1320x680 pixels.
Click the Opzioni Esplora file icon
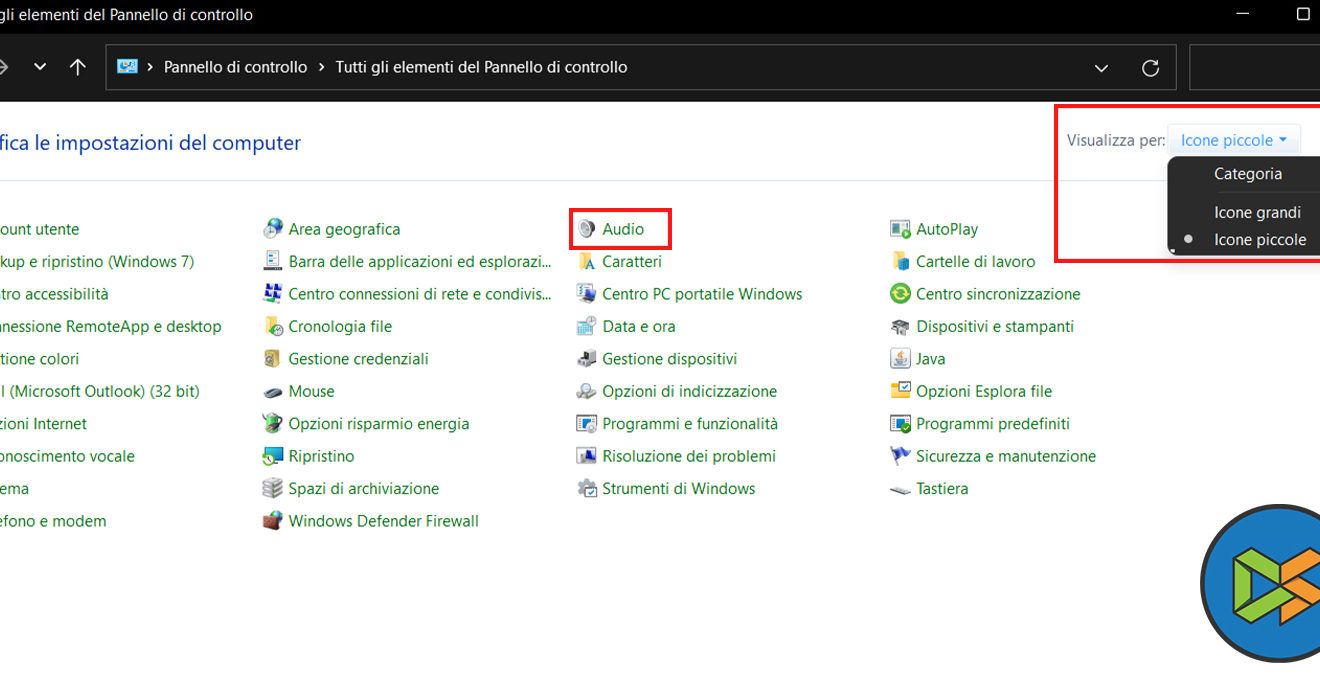900,391
